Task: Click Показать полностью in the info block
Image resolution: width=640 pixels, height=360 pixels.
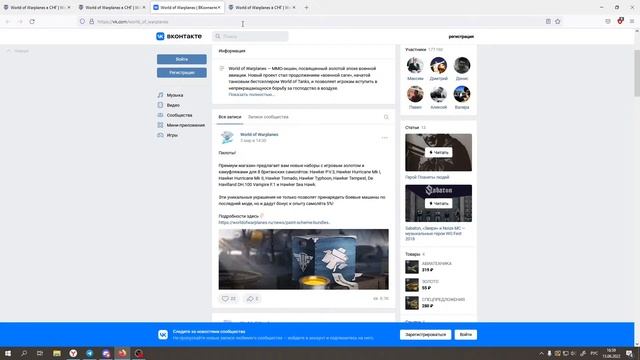Action: click(251, 94)
